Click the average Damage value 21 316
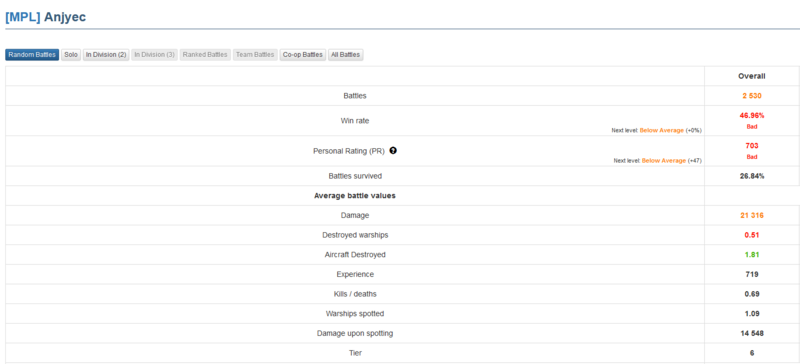The height and width of the screenshot is (364, 800). tap(752, 215)
